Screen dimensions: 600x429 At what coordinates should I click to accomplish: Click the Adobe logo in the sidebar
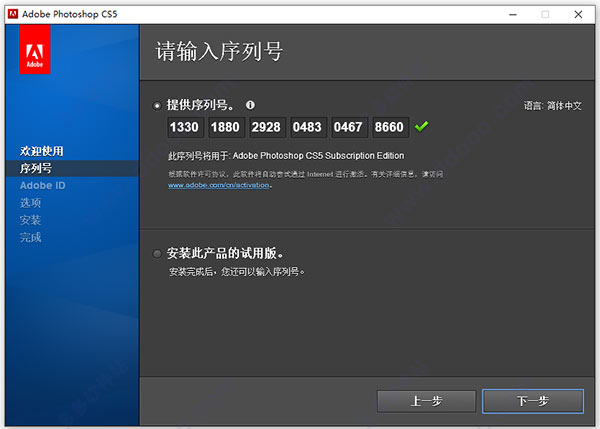pyautogui.click(x=35, y=49)
